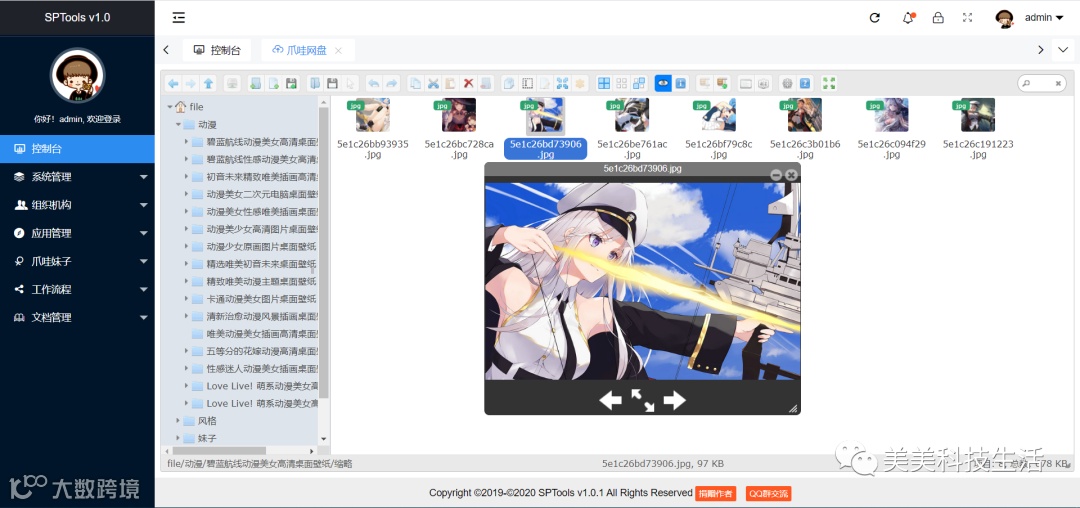Show previous image in preview window
This screenshot has width=1080, height=508.
coord(610,400)
